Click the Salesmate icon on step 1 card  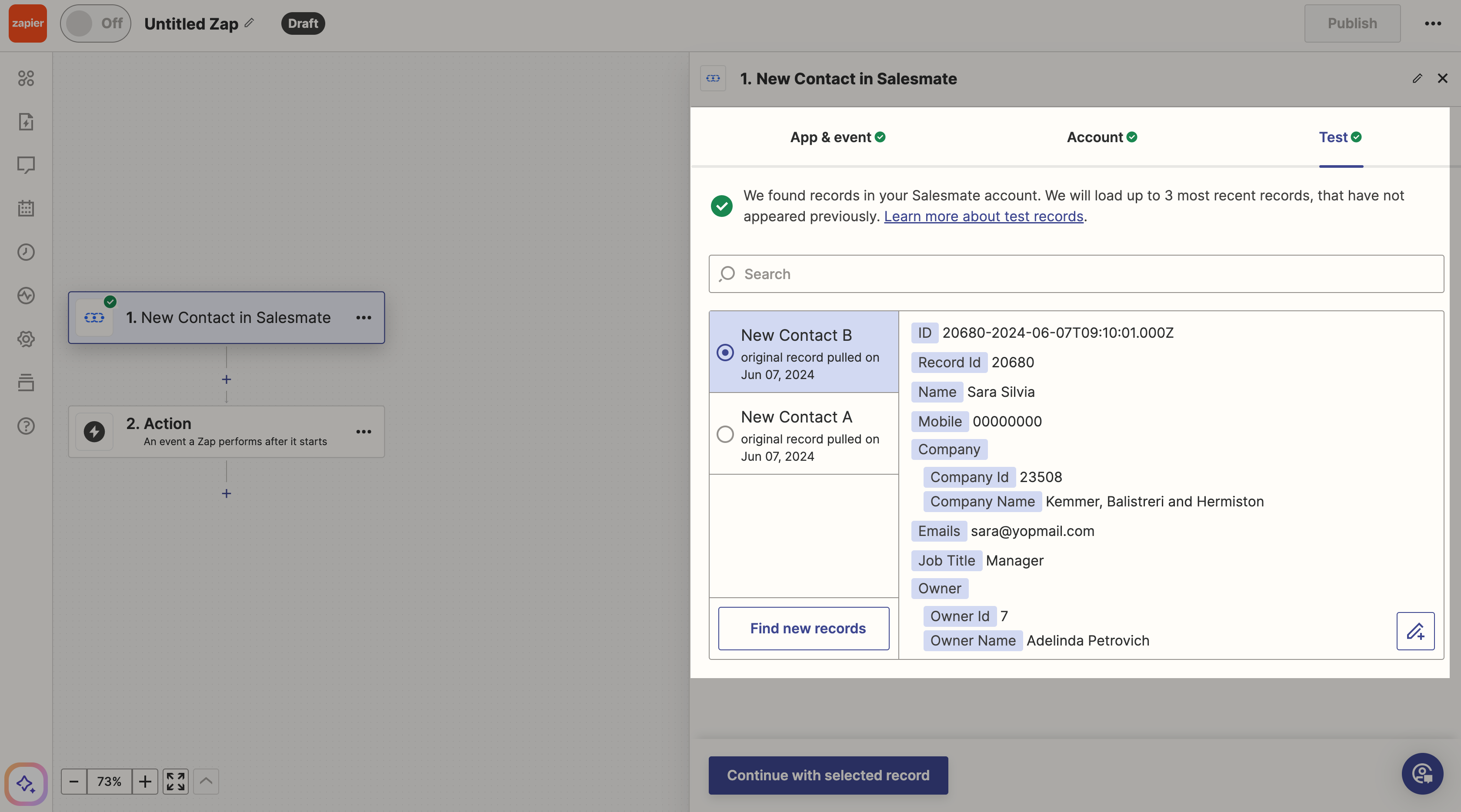click(x=94, y=318)
